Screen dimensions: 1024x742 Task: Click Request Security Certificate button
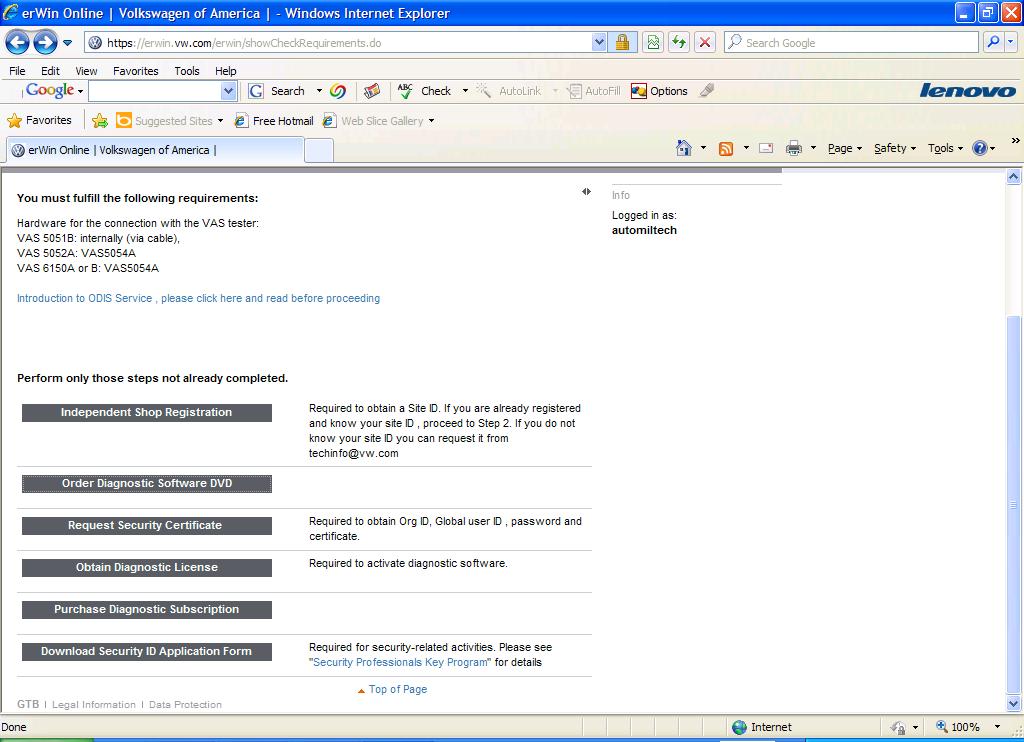point(147,526)
